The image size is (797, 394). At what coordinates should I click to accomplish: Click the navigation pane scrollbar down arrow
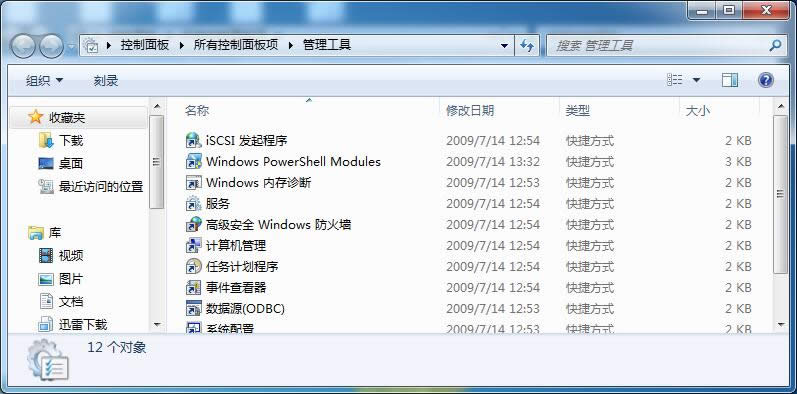157,324
